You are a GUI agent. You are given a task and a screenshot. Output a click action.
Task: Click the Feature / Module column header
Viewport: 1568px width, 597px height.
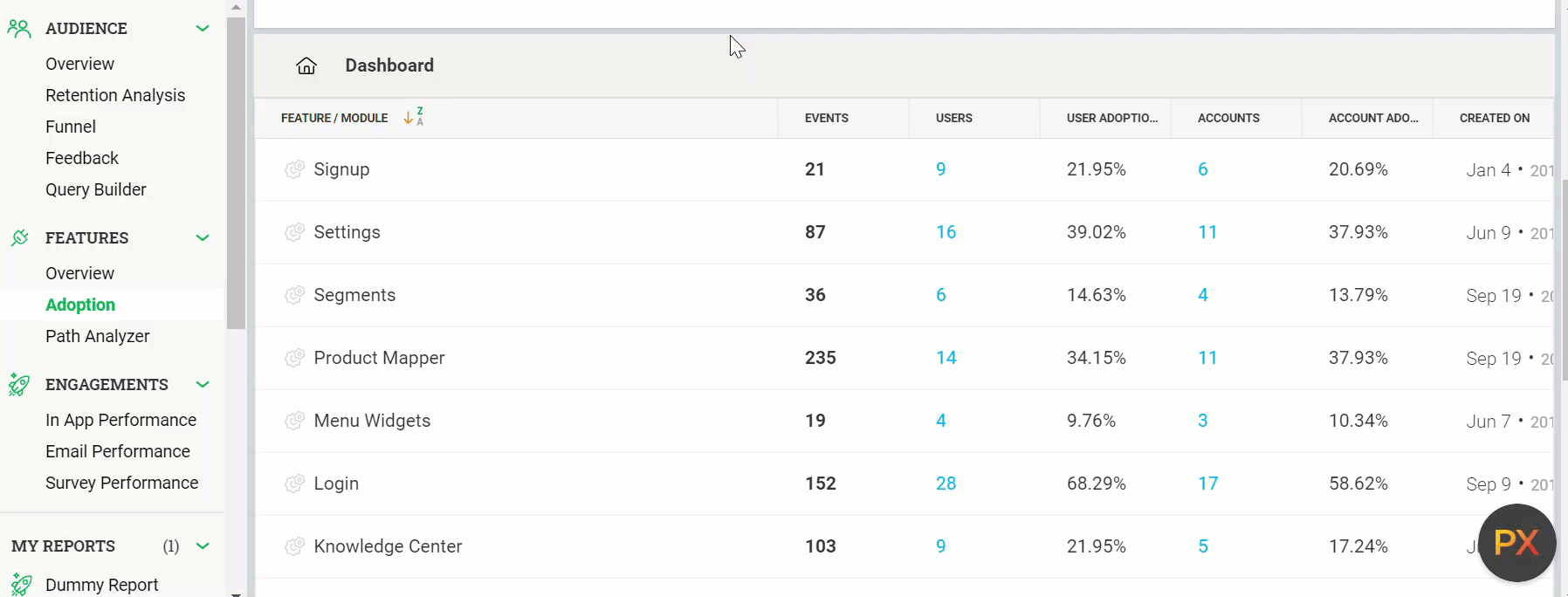click(334, 118)
